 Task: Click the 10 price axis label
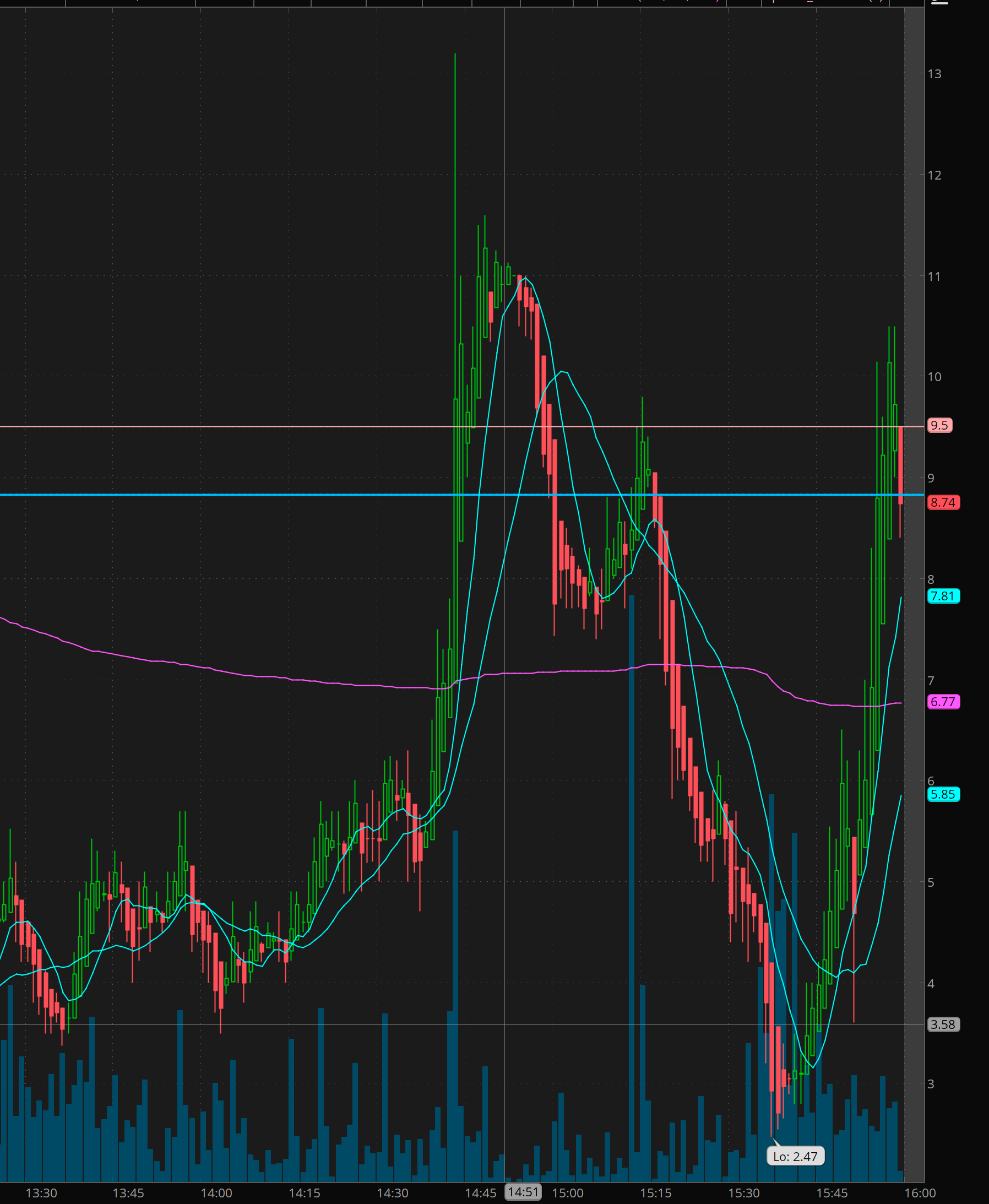pos(934,377)
